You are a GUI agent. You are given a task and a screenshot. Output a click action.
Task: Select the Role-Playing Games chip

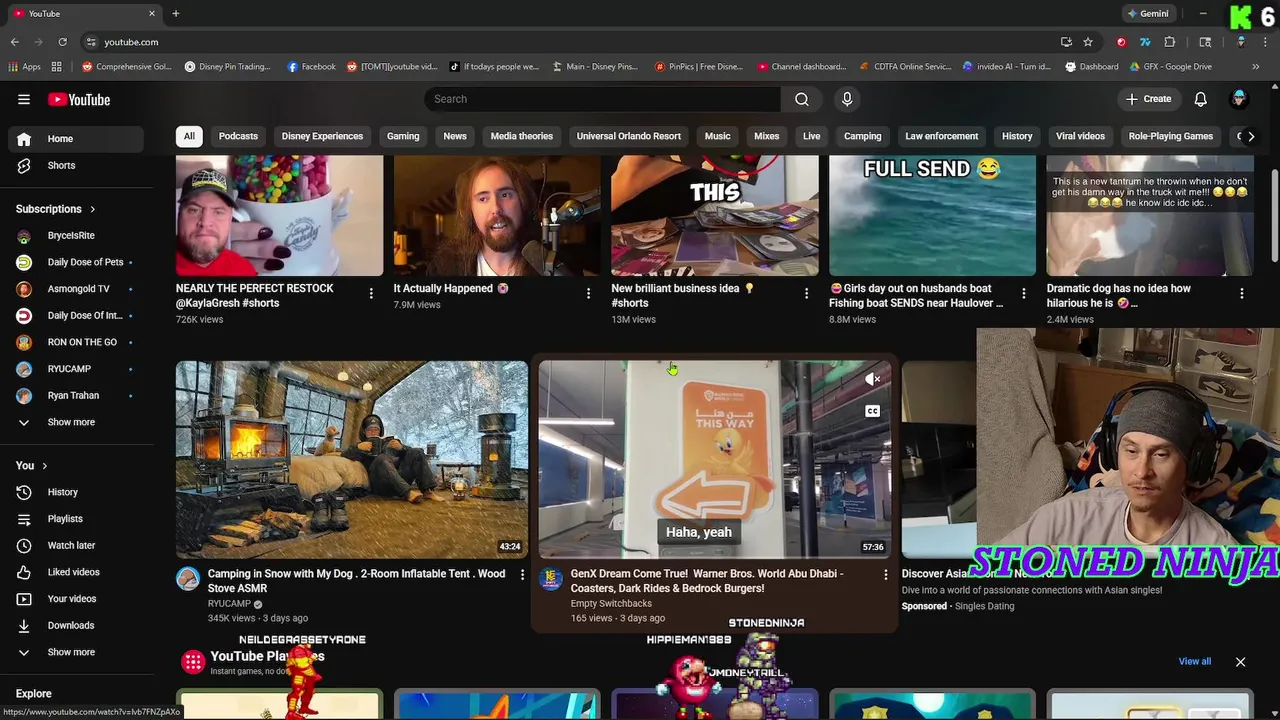click(x=1170, y=136)
